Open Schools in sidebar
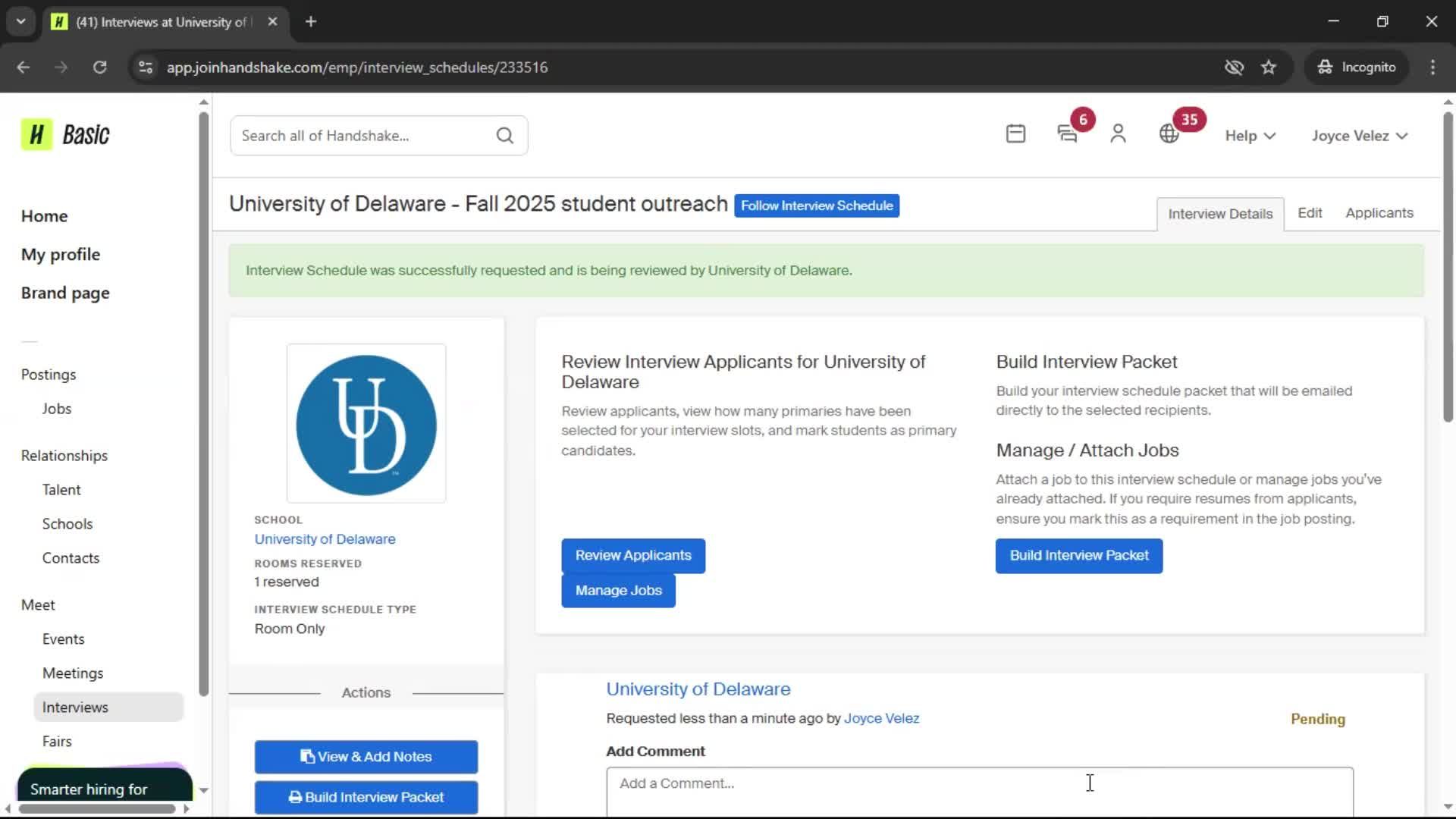1456x819 pixels. click(x=67, y=524)
